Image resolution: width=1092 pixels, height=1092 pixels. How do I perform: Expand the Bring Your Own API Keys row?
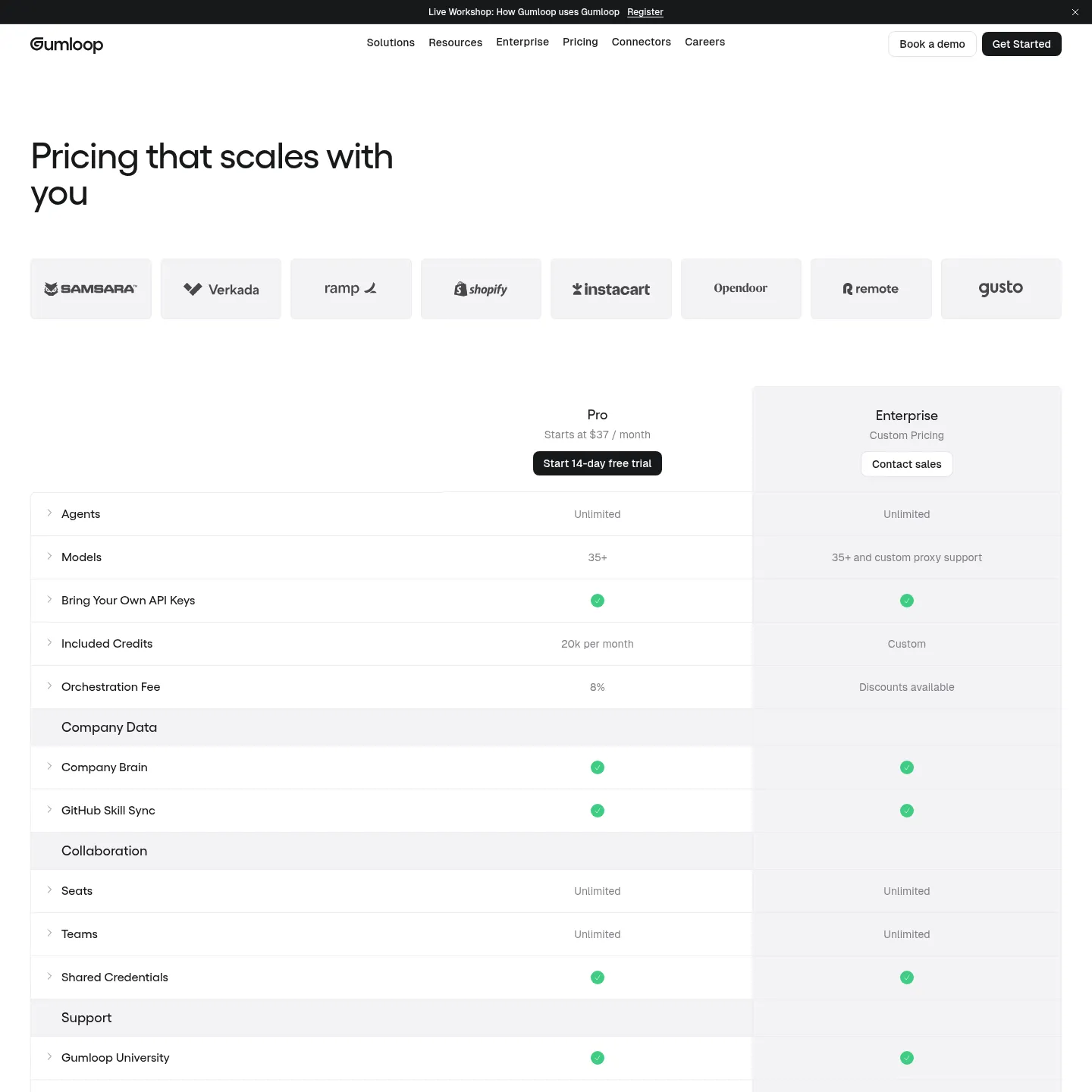49,600
